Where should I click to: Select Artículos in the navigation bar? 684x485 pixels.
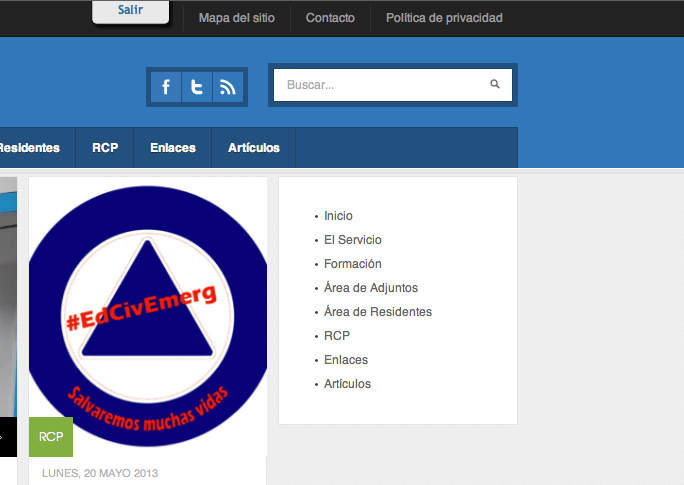(x=254, y=148)
